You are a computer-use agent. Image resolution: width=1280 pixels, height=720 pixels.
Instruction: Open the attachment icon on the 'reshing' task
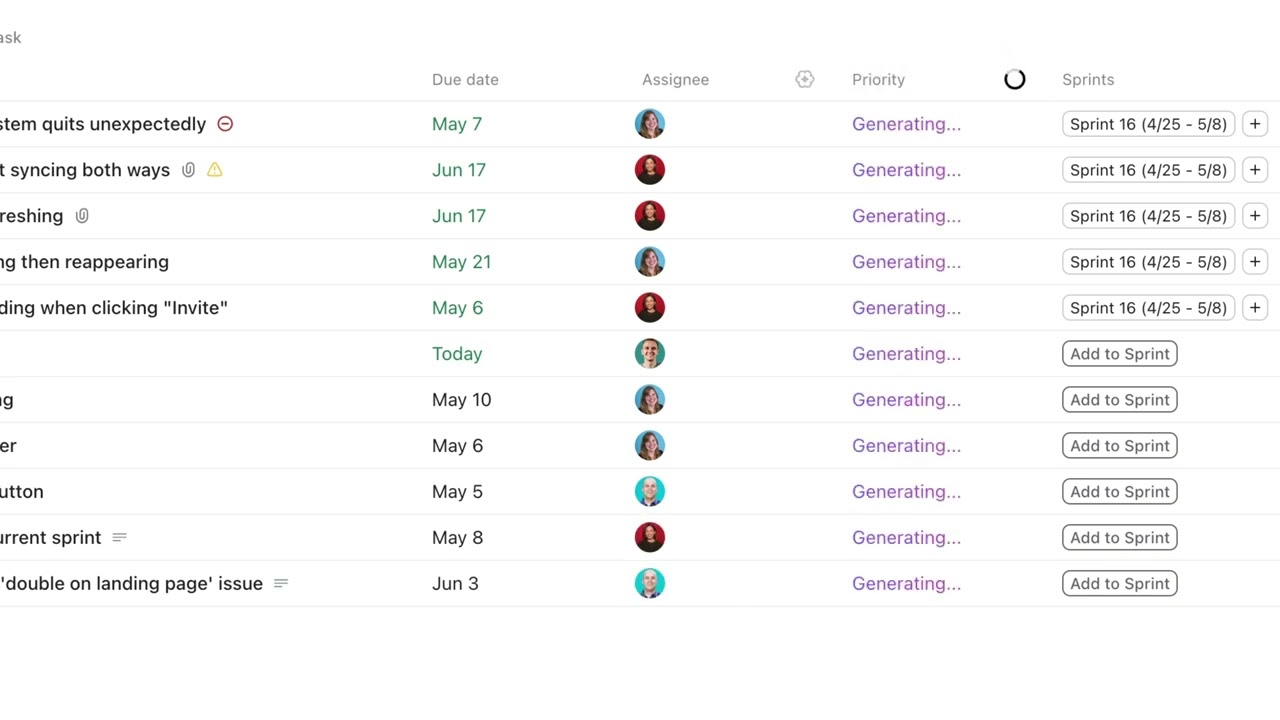point(82,216)
